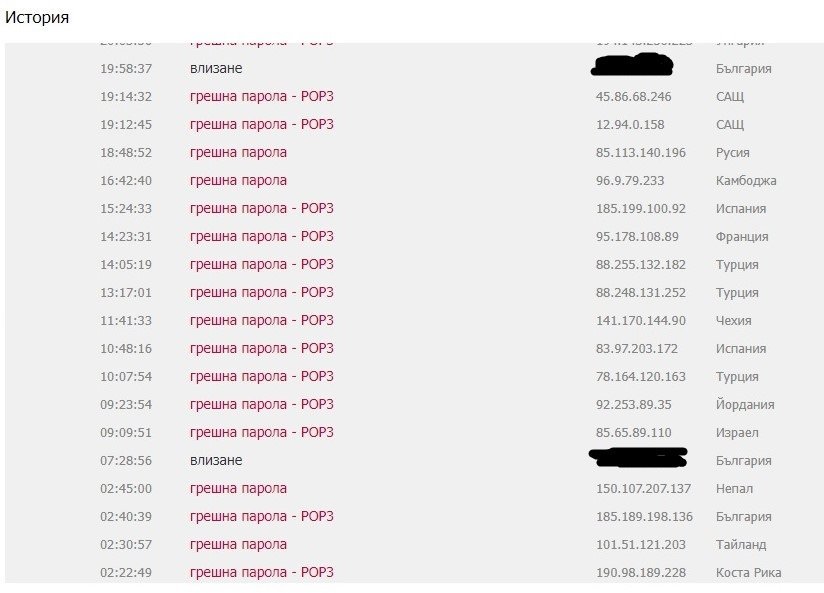Click the влизане entry at 07:28:56
The height and width of the screenshot is (593, 824).
(x=216, y=461)
